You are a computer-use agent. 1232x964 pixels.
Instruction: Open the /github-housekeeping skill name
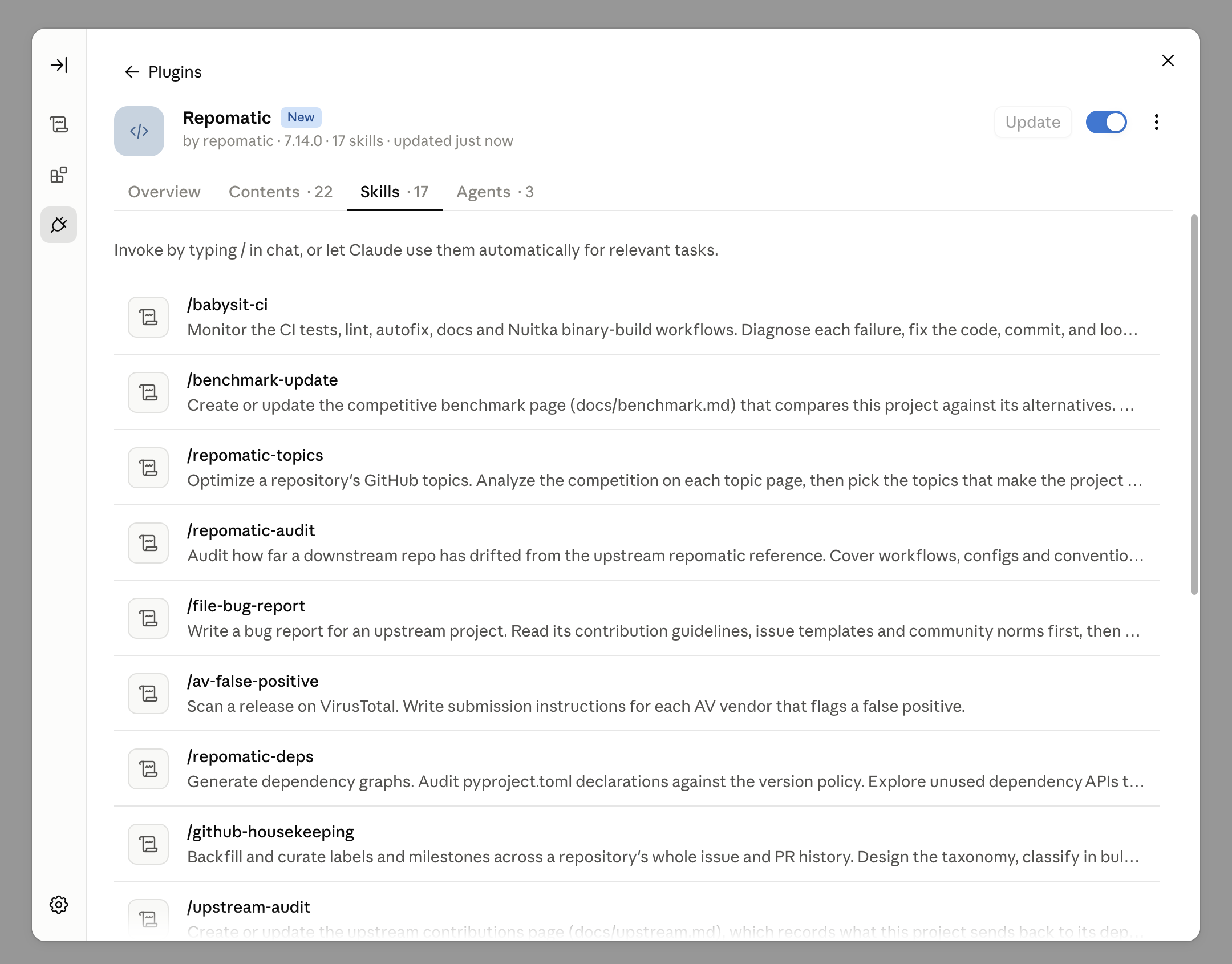point(271,832)
